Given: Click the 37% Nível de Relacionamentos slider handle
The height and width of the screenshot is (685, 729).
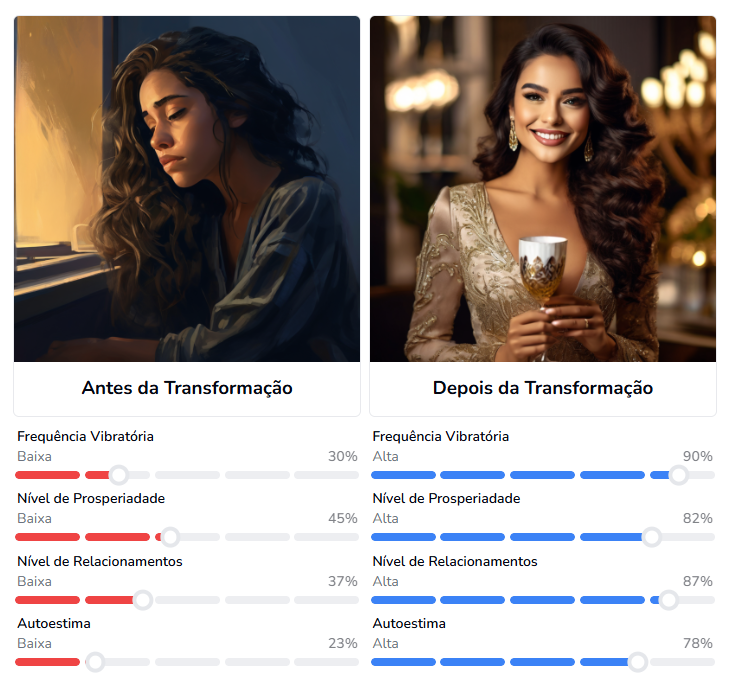Looking at the screenshot, I should coord(143,600).
